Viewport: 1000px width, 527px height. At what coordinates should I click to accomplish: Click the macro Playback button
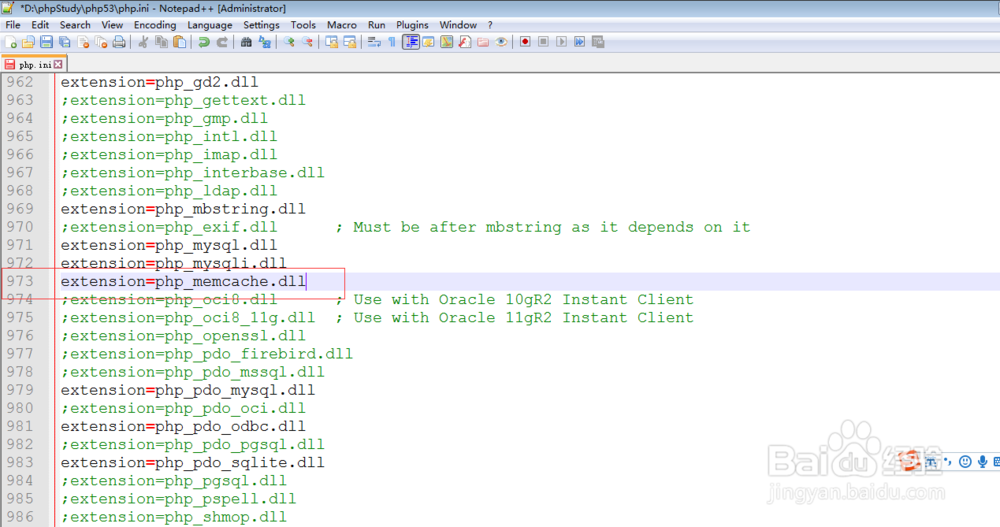pyautogui.click(x=561, y=42)
